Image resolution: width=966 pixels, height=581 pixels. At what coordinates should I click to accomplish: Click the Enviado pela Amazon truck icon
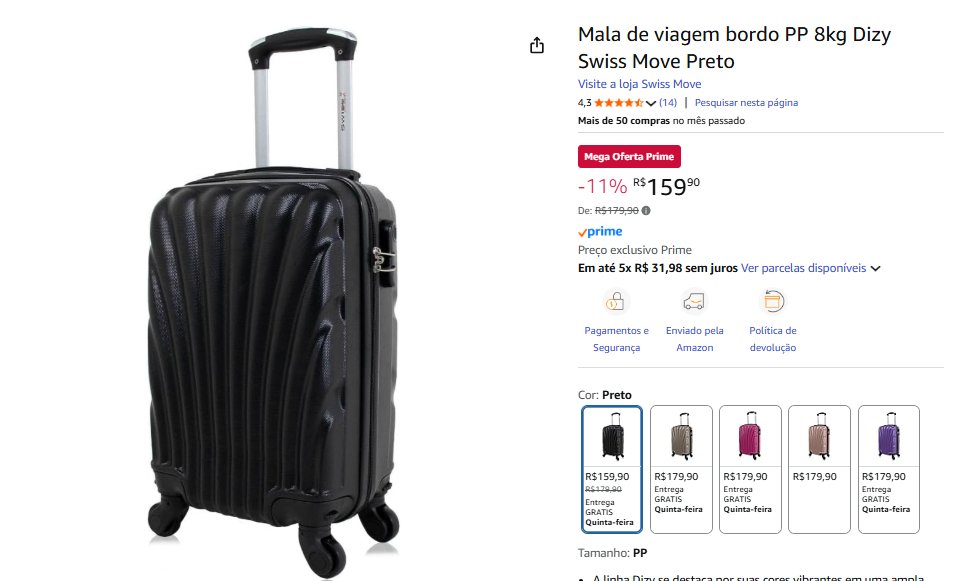click(694, 301)
